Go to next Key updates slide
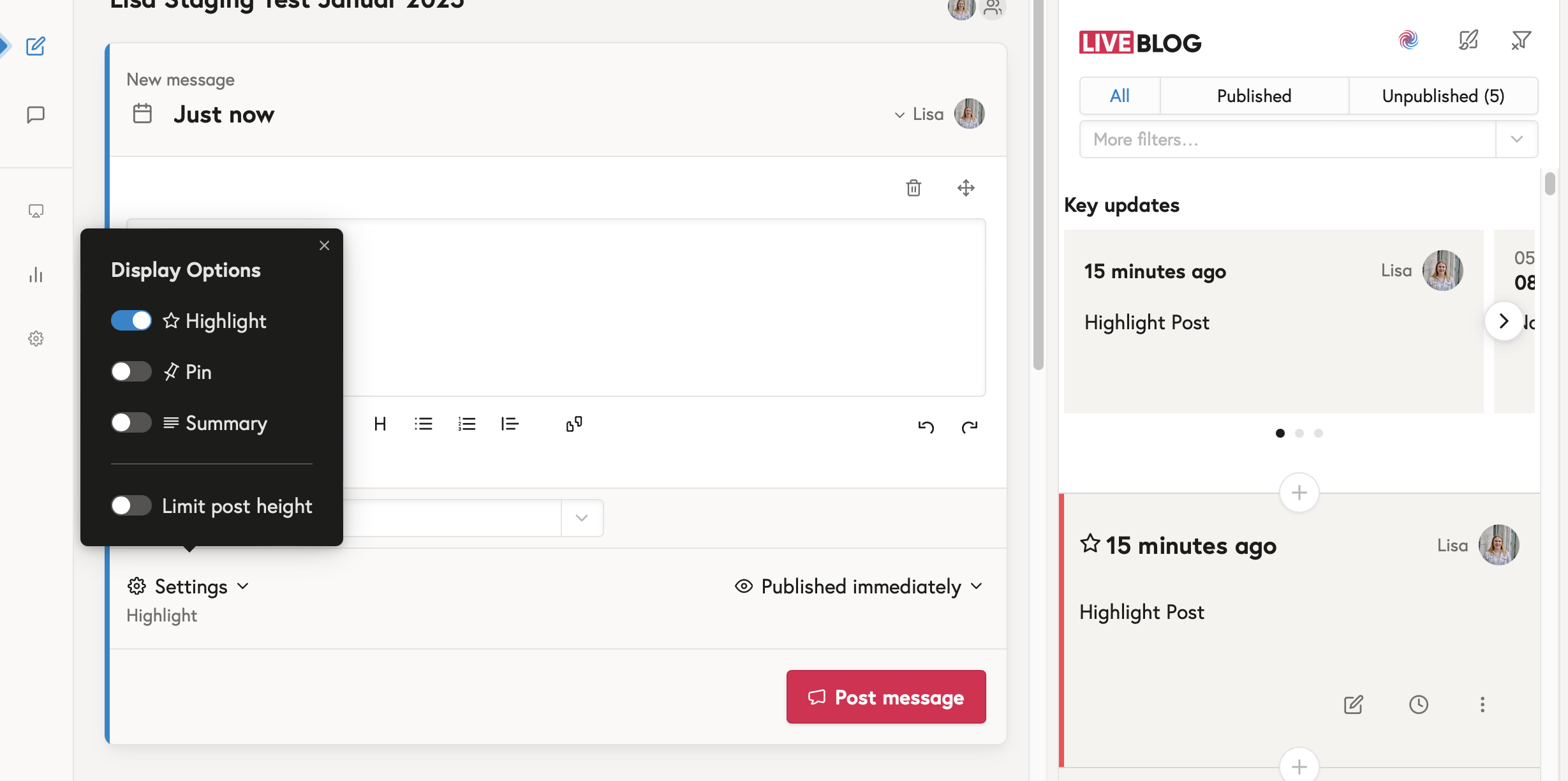This screenshot has height=781, width=1568. pos(1503,321)
